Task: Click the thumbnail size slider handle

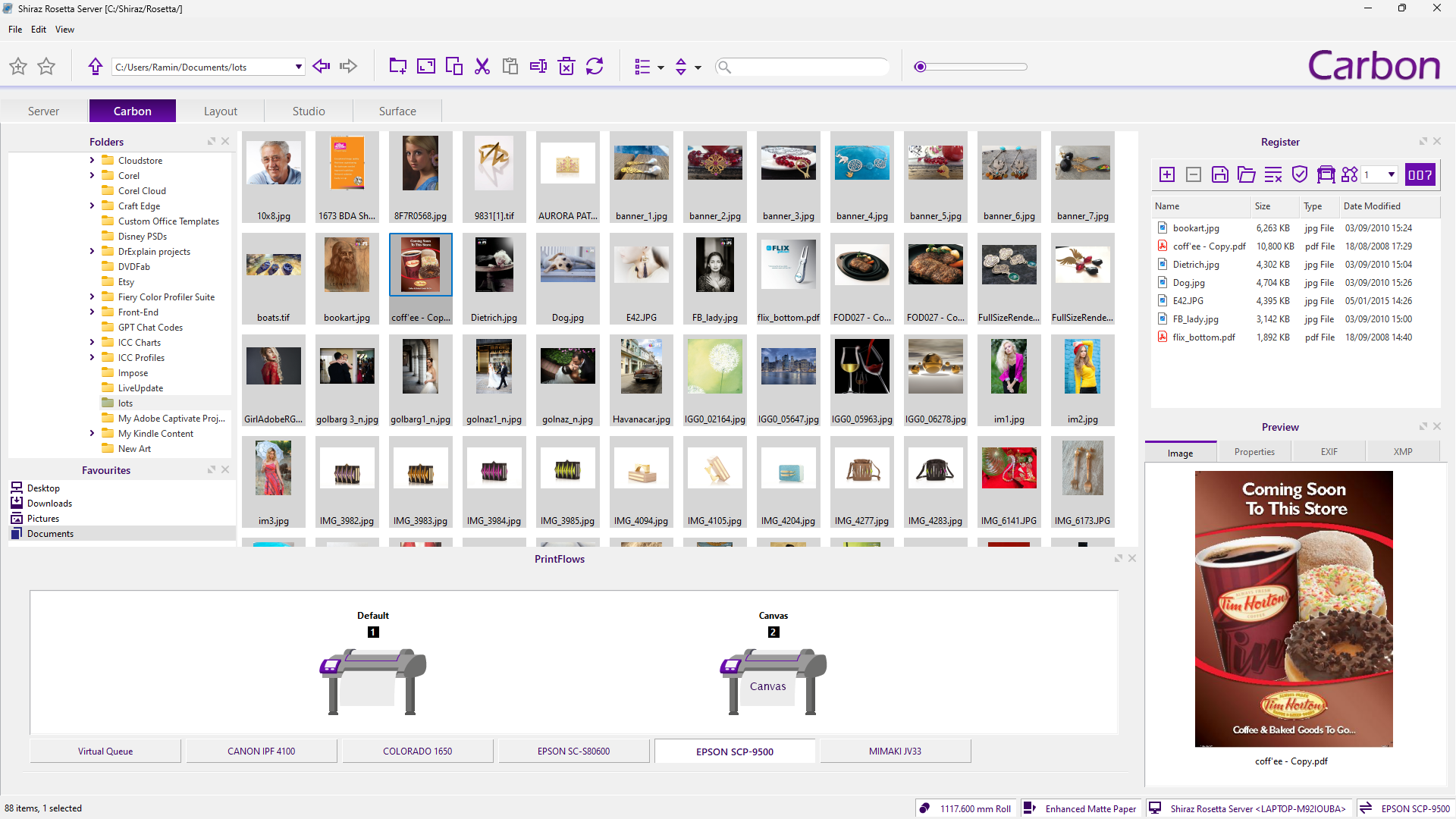Action: 921,67
